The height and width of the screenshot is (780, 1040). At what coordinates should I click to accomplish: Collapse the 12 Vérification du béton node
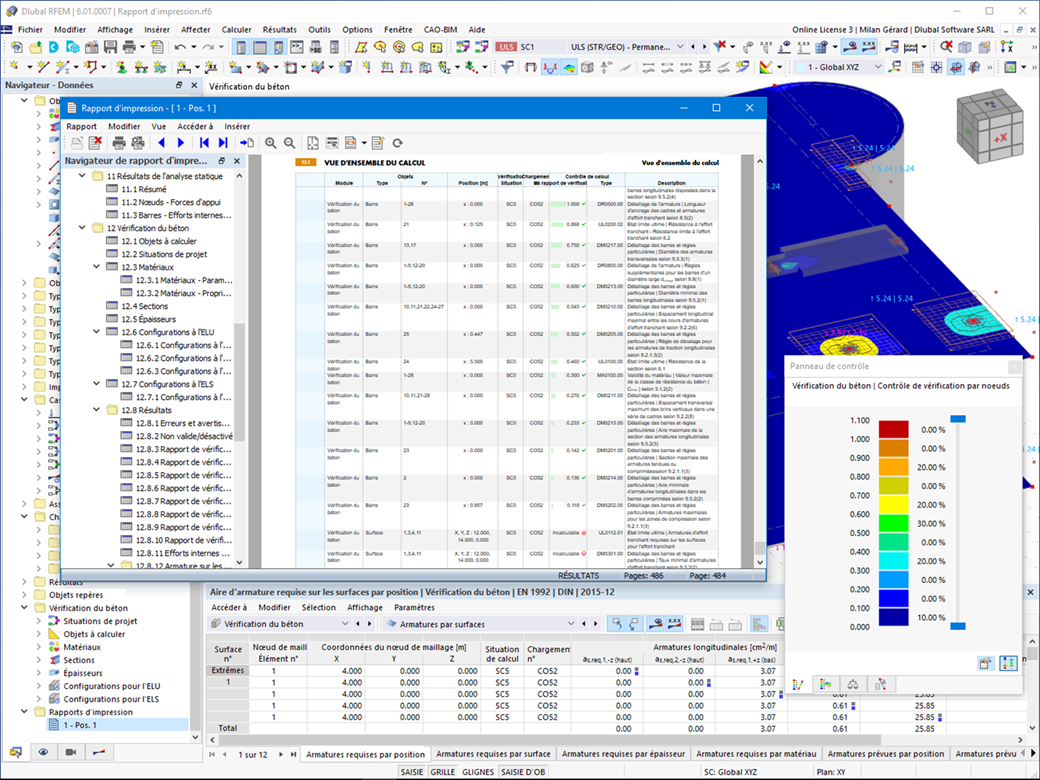coord(82,228)
